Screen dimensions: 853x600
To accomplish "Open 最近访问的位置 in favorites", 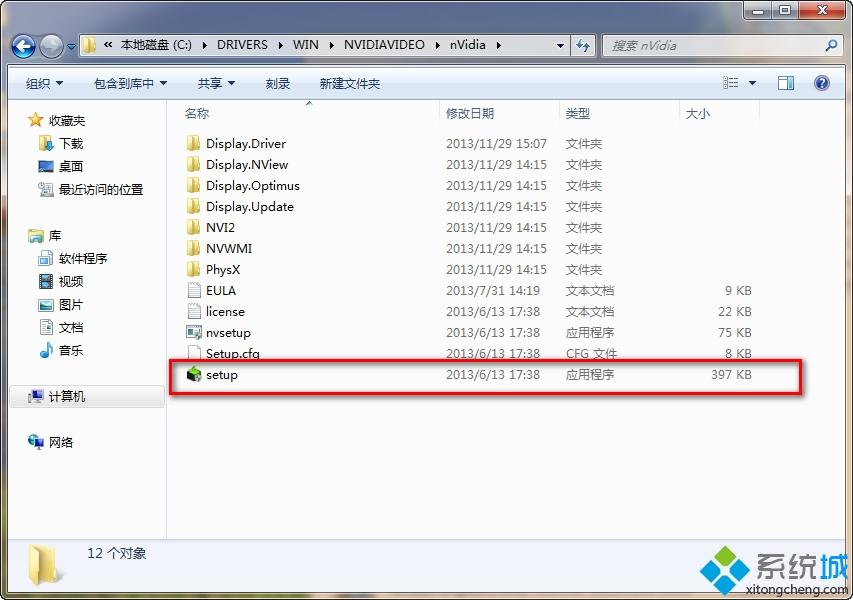I will coord(91,189).
